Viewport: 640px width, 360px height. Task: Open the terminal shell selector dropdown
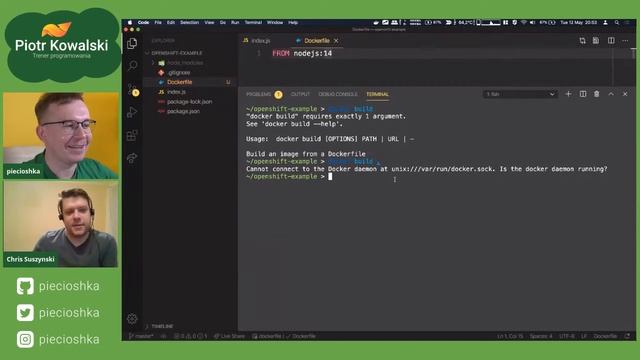tap(520, 94)
